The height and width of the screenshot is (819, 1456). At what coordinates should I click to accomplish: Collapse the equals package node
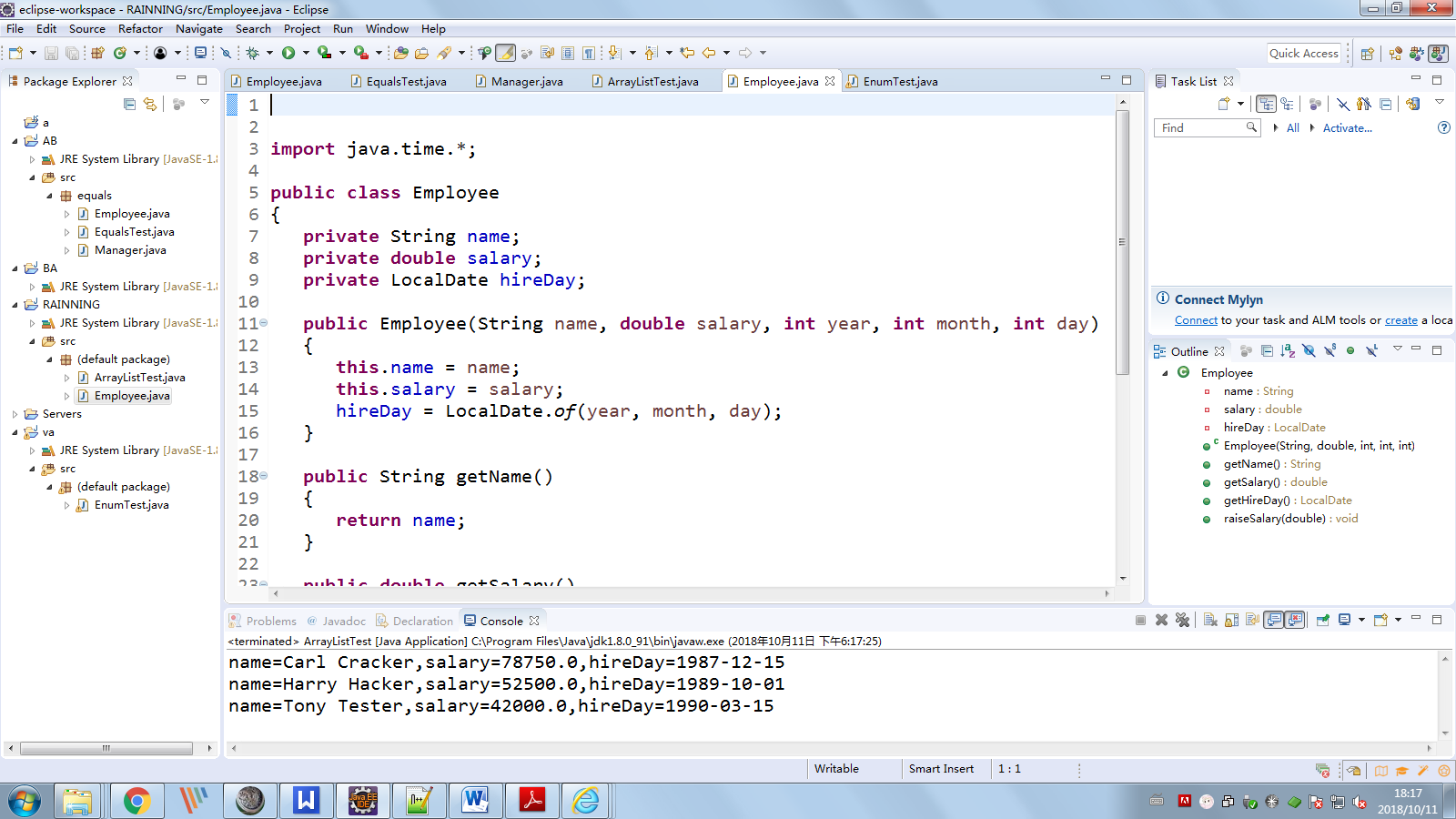coord(50,196)
